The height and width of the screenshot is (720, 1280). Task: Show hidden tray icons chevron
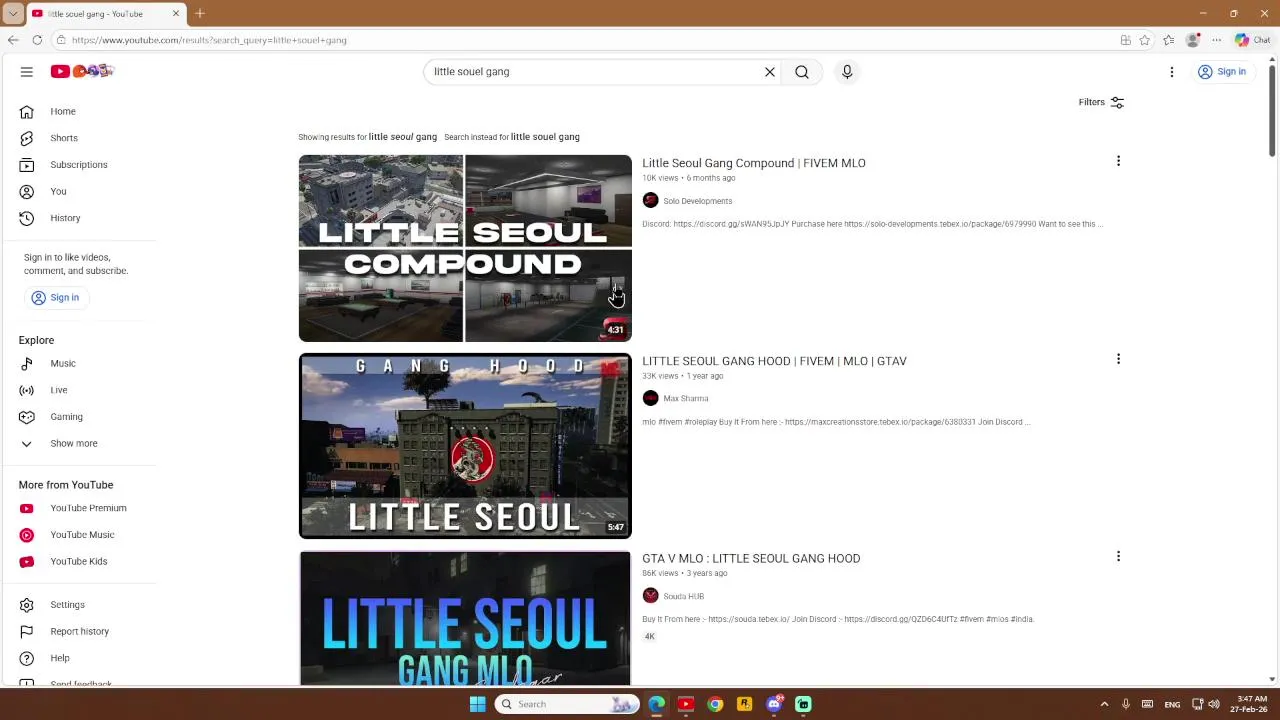click(x=1104, y=704)
